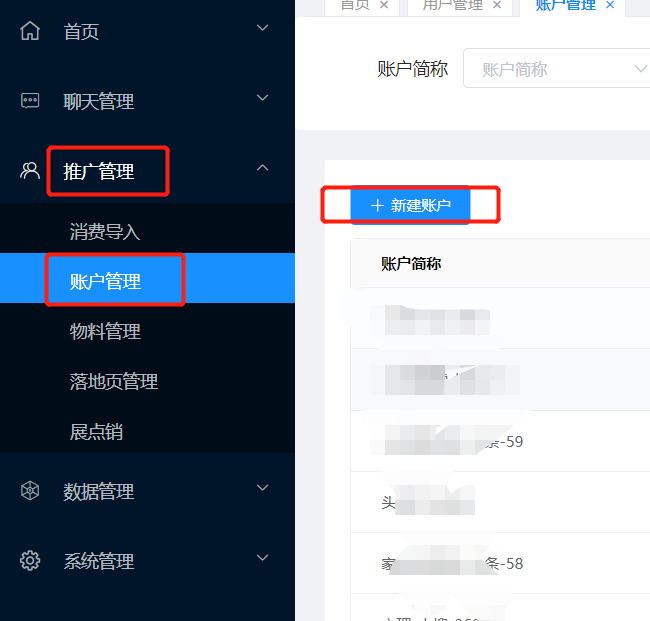Click the user icon beside 推广管理
650x621 pixels.
30,170
